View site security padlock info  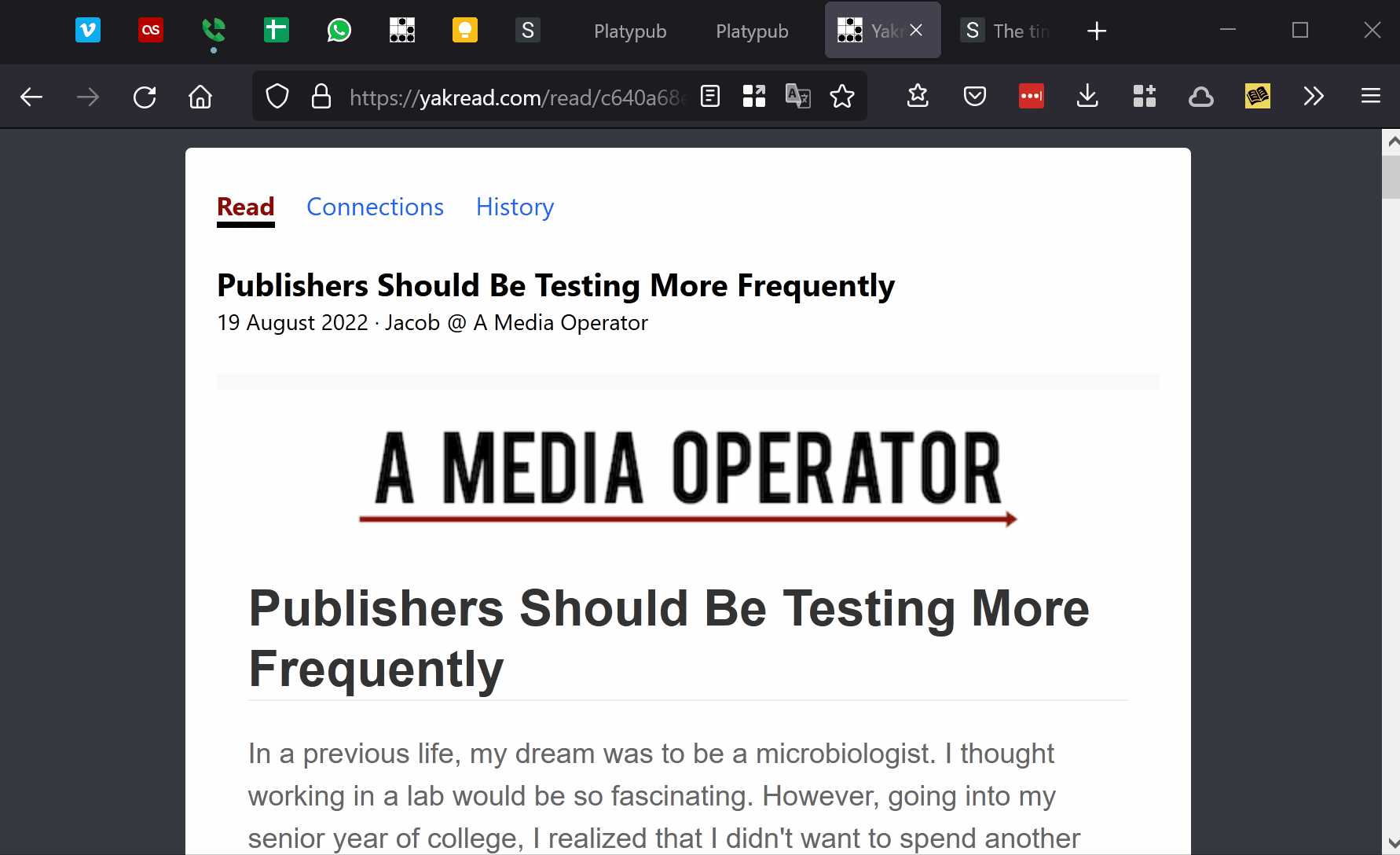pyautogui.click(x=321, y=97)
